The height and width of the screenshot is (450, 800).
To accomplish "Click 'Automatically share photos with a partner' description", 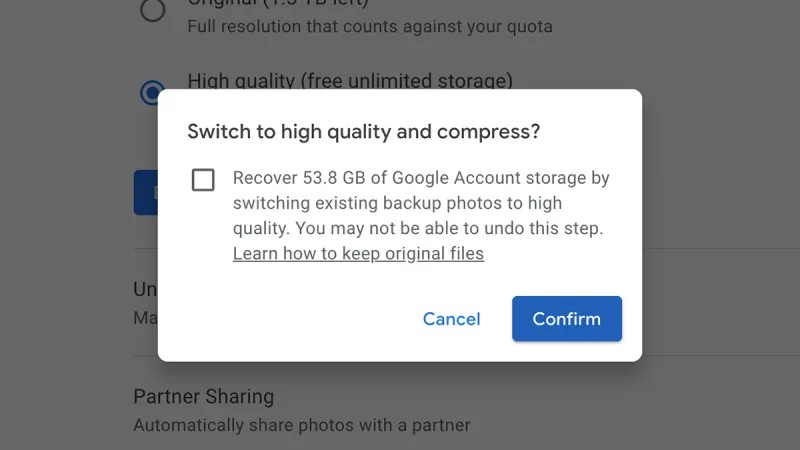I will (x=302, y=425).
